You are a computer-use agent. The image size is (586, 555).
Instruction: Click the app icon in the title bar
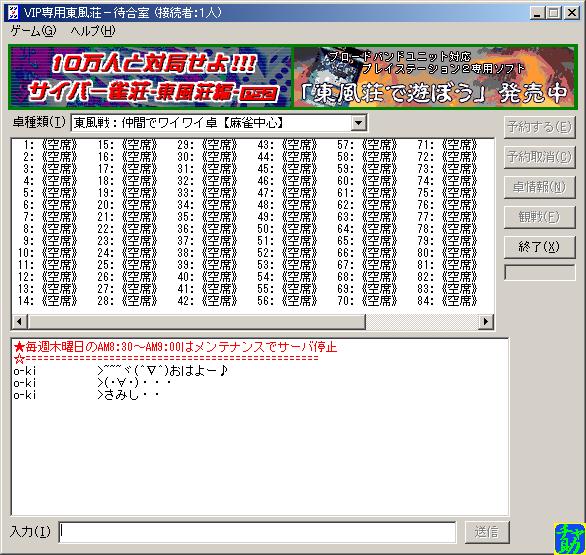pos(13,13)
